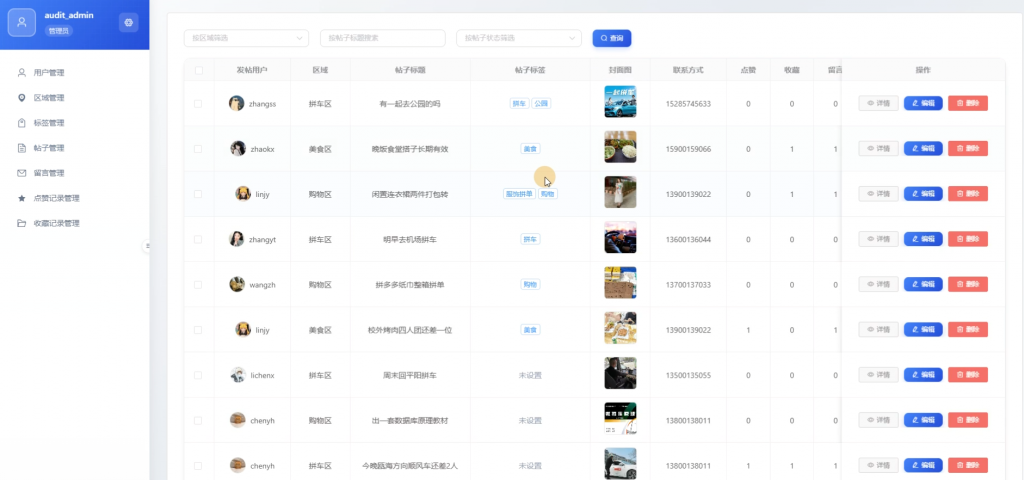Check the row checkbox for zhangyt
Screen dimensions: 1024x480
click(199, 240)
